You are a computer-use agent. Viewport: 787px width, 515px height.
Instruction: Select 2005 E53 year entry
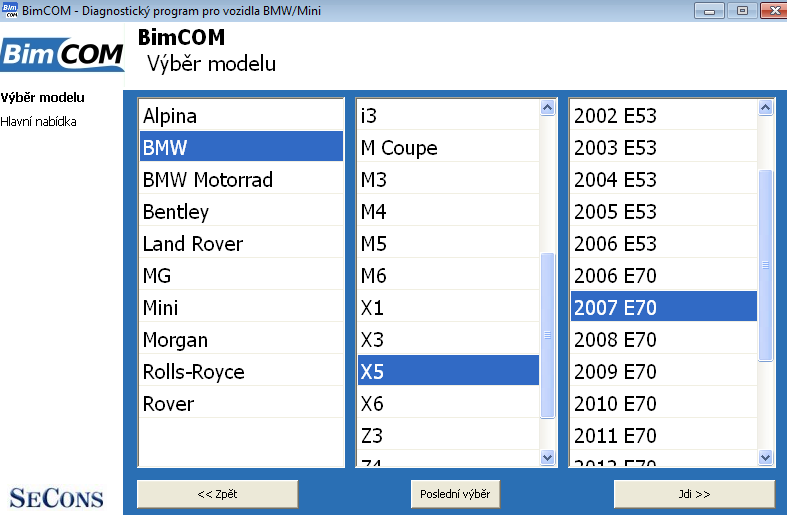(x=664, y=211)
